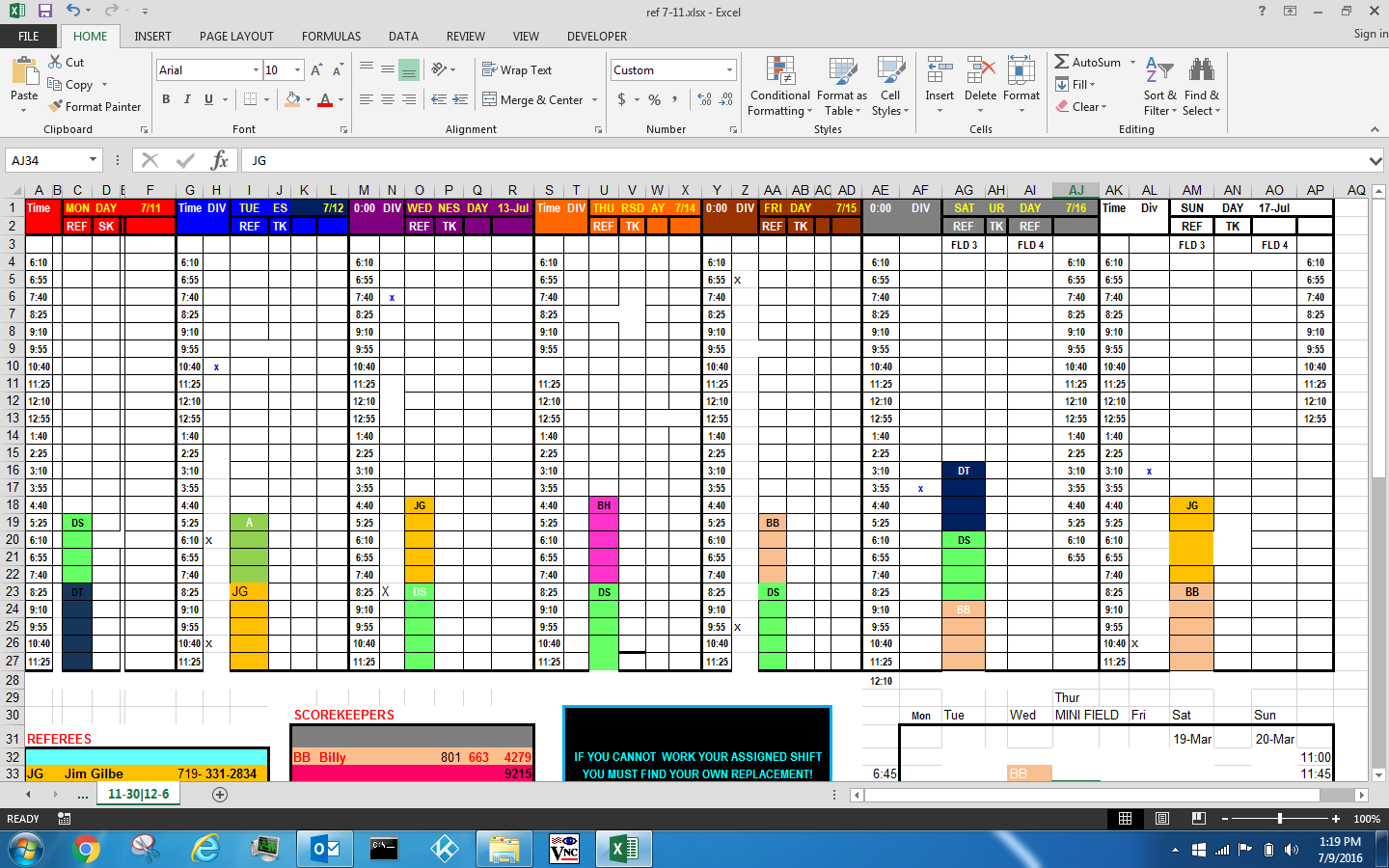This screenshot has height=868, width=1389.
Task: Switch to the FORMULAS ribbon tab
Action: pyautogui.click(x=331, y=37)
